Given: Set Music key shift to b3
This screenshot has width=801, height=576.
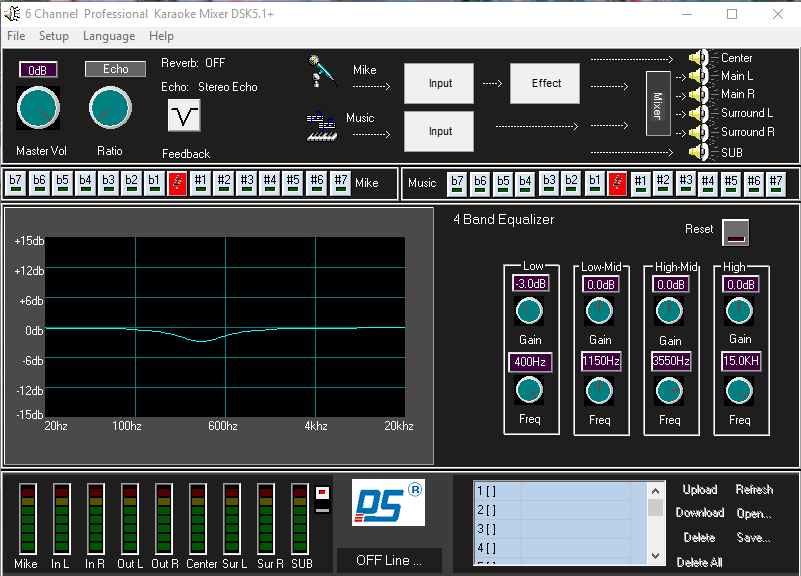Looking at the screenshot, I should [549, 184].
